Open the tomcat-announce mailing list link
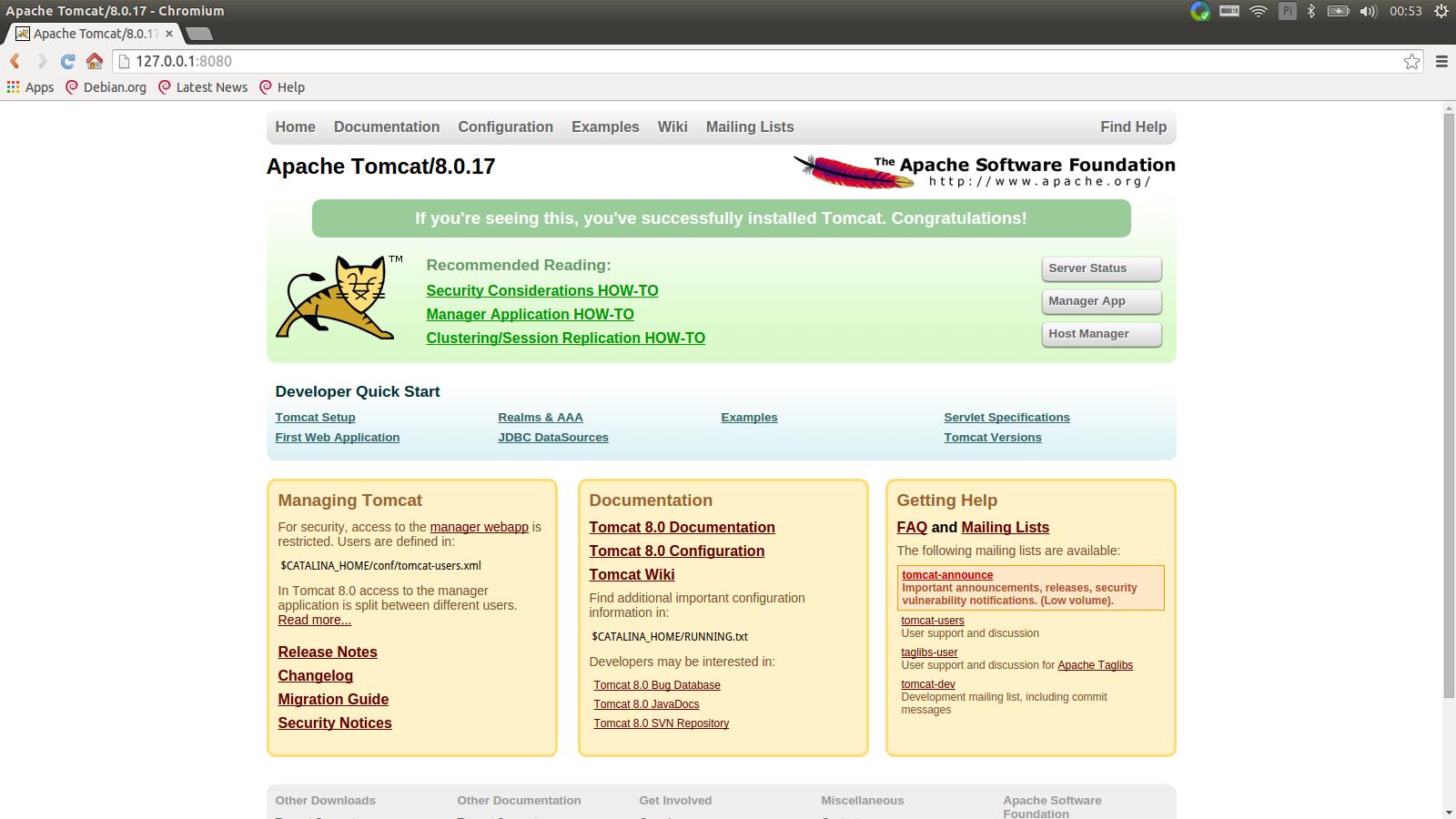The height and width of the screenshot is (819, 1456). pos(947,575)
